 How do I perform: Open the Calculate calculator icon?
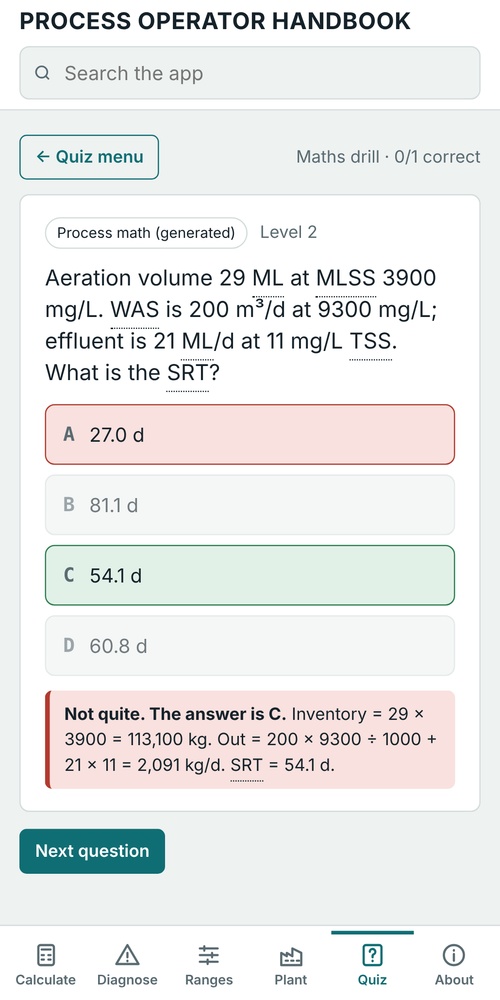coord(45,955)
